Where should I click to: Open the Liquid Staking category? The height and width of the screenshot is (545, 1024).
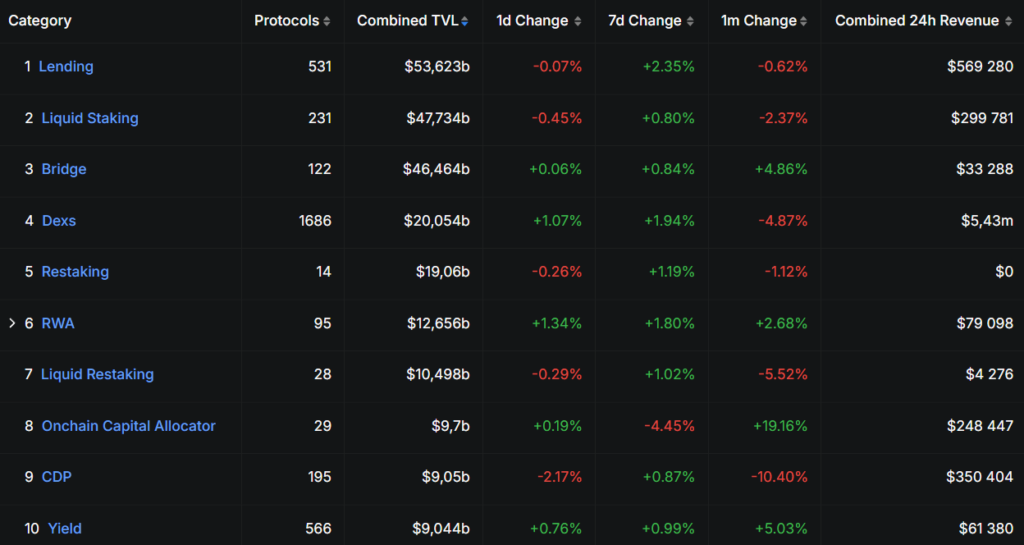point(90,118)
